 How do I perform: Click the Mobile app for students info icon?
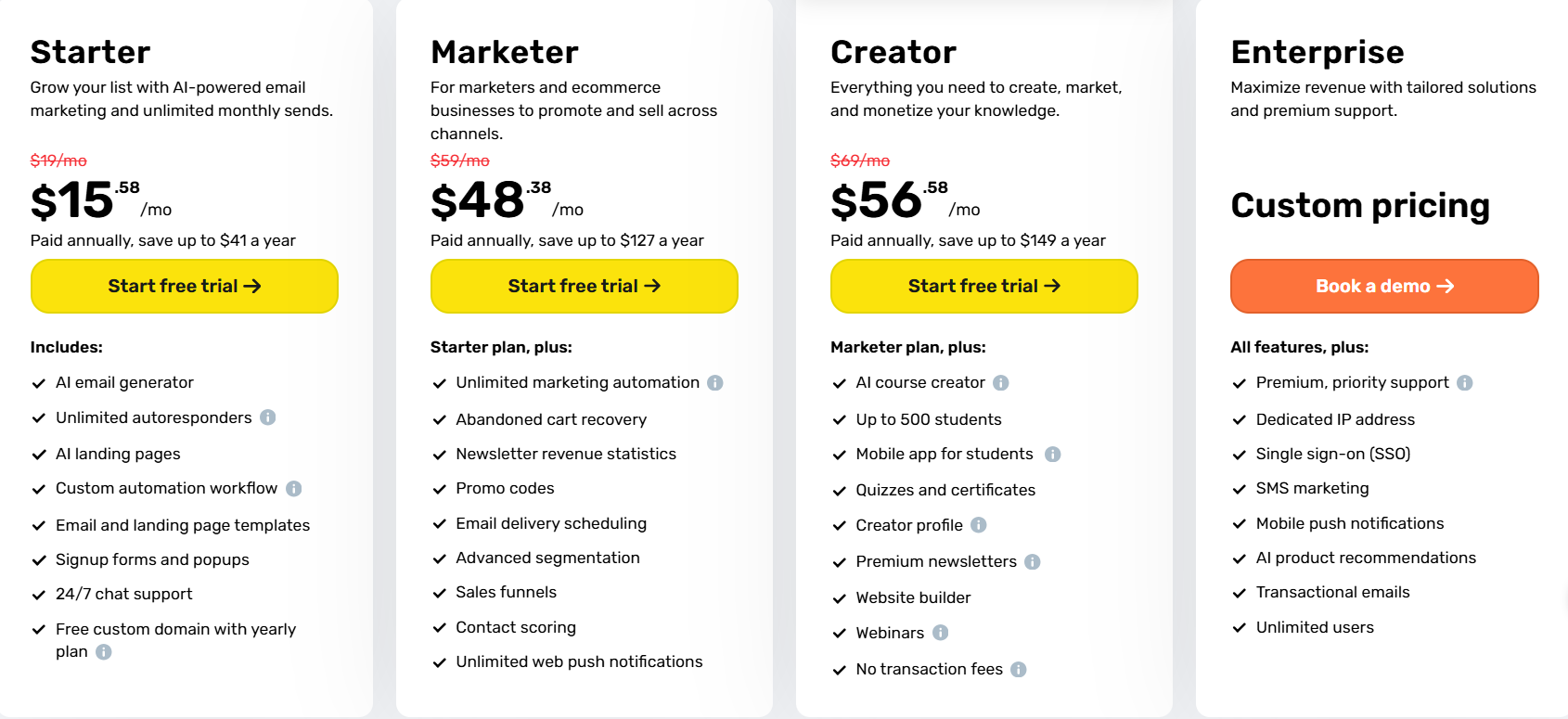pos(1053,454)
